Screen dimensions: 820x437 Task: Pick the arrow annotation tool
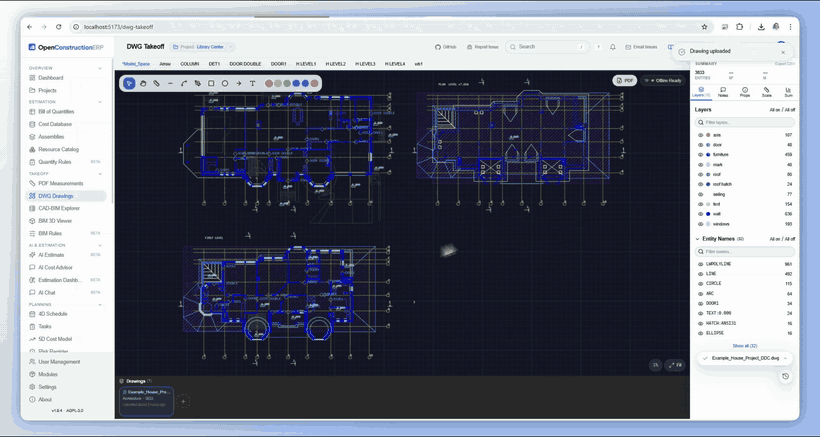click(238, 83)
